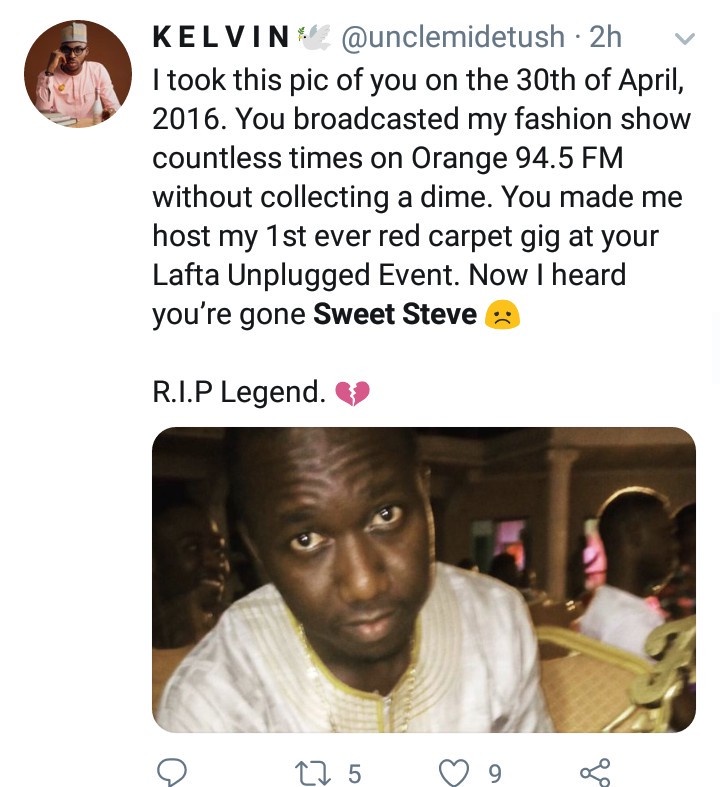Select the R.I.P Legend text line
The height and width of the screenshot is (787, 720).
[x=238, y=394]
